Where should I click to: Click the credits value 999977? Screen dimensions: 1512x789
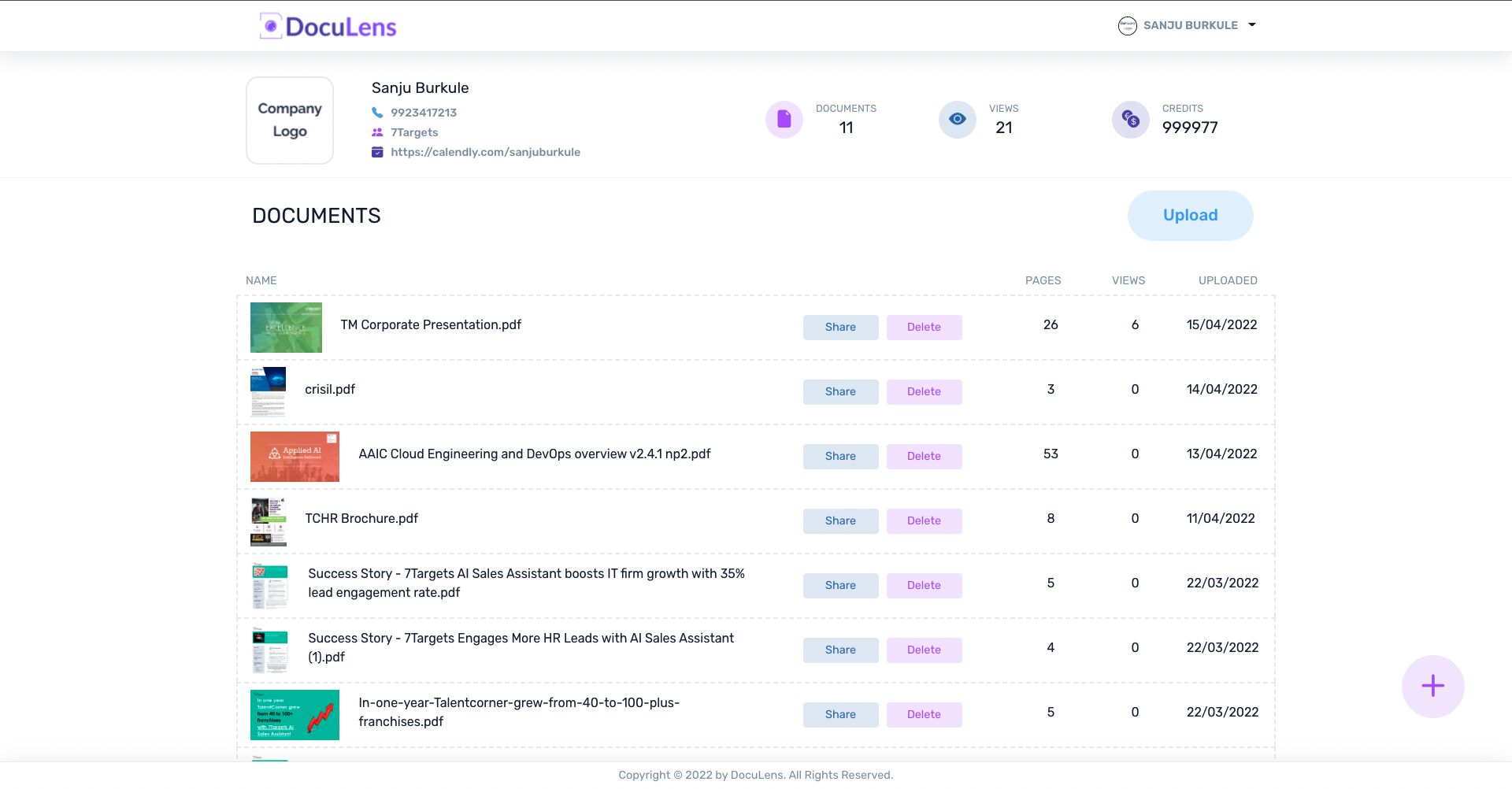[1190, 128]
